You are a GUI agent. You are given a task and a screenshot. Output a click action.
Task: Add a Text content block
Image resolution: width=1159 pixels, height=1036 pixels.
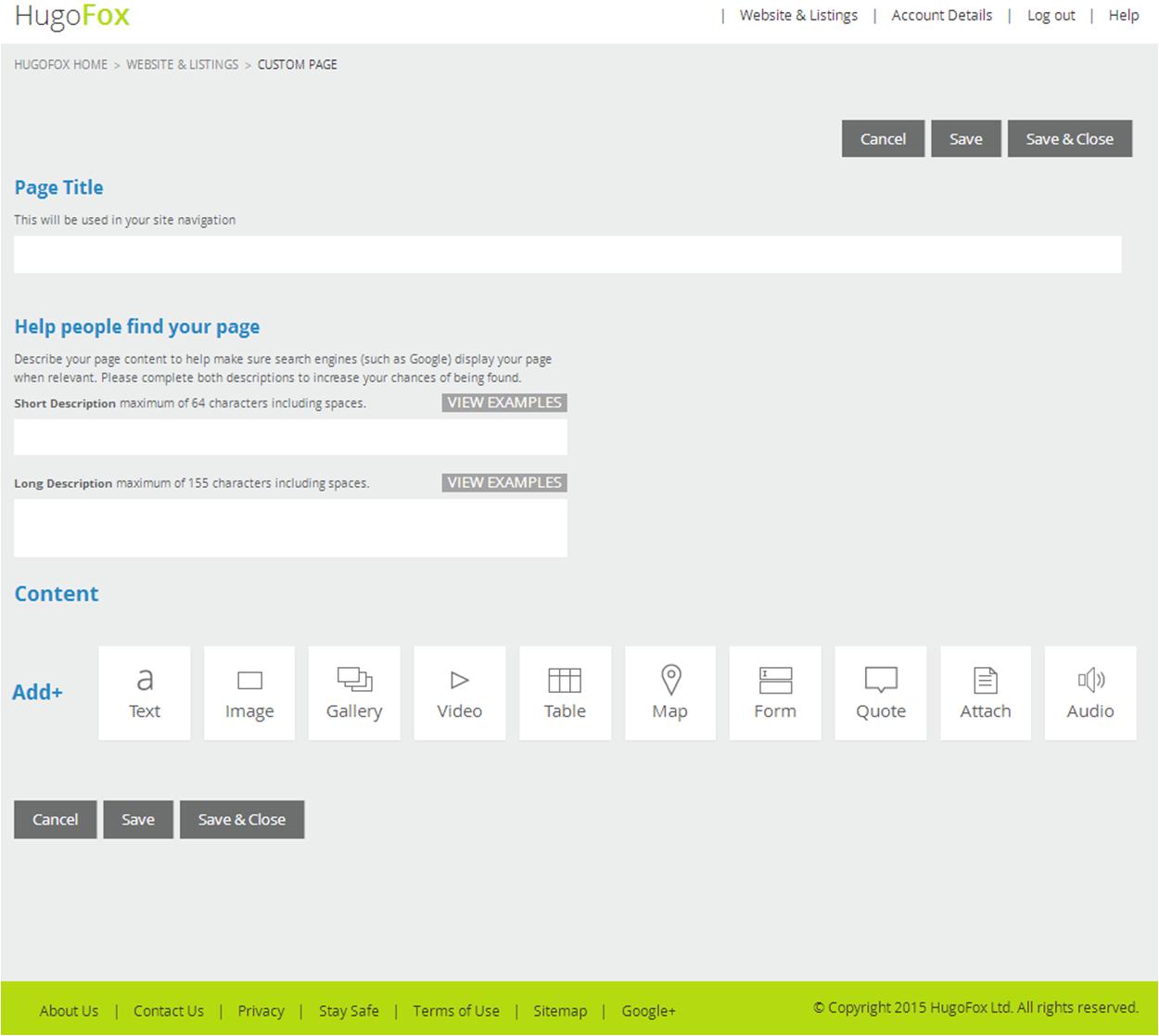[144, 692]
